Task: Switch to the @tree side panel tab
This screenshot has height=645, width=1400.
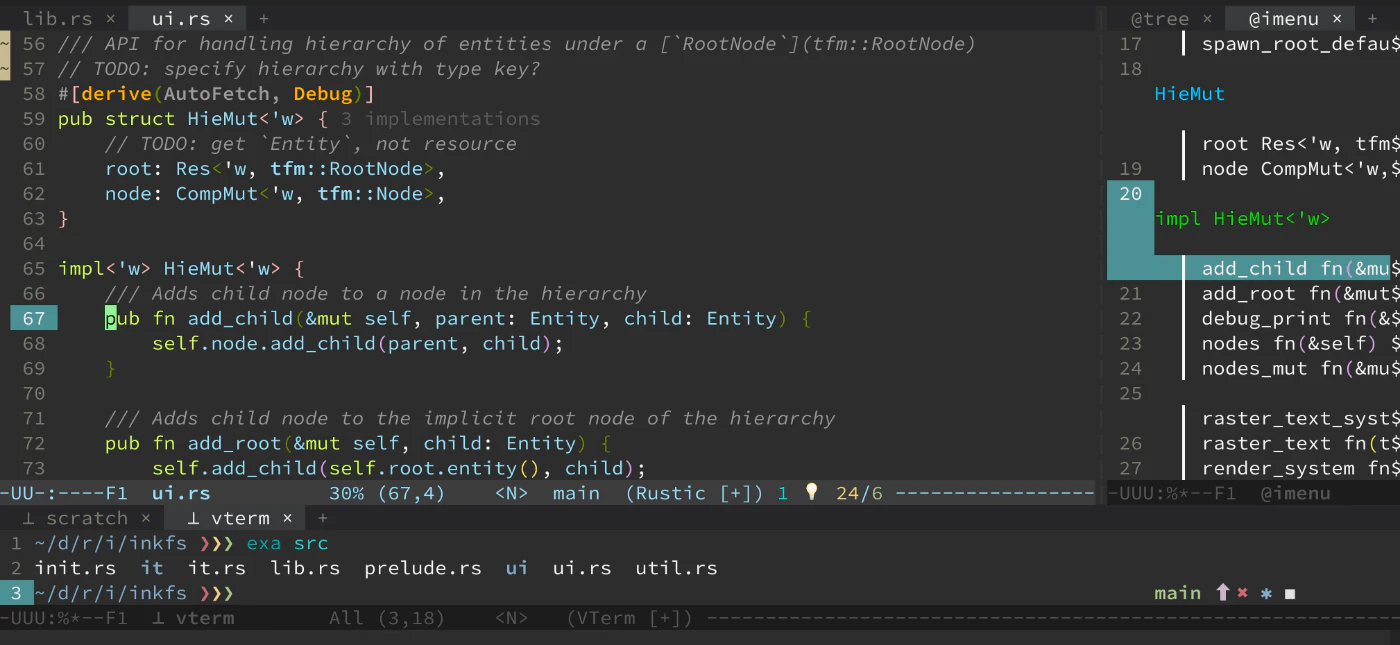Action: pyautogui.click(x=1160, y=18)
